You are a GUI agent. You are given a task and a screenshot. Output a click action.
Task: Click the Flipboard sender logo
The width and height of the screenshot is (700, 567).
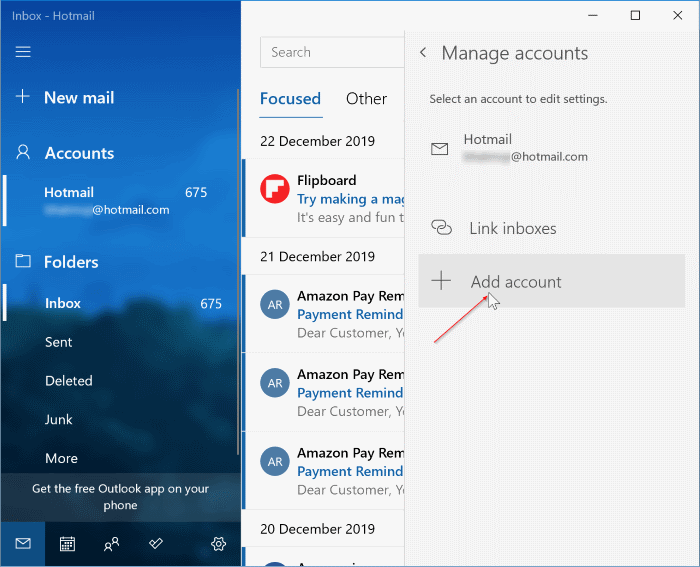(275, 189)
